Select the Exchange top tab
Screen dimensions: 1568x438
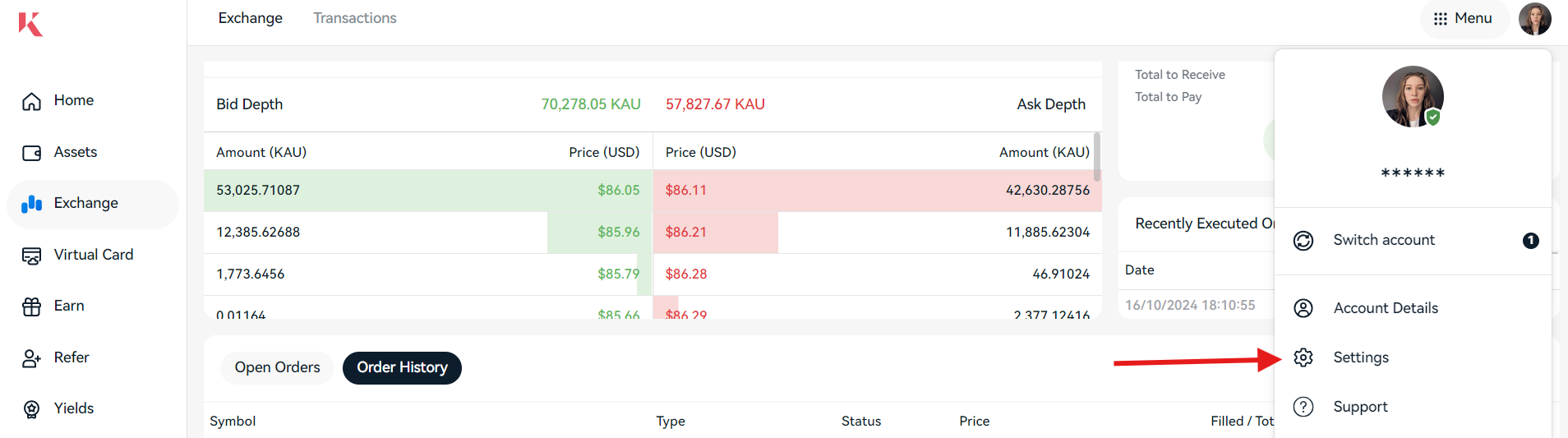coord(250,18)
